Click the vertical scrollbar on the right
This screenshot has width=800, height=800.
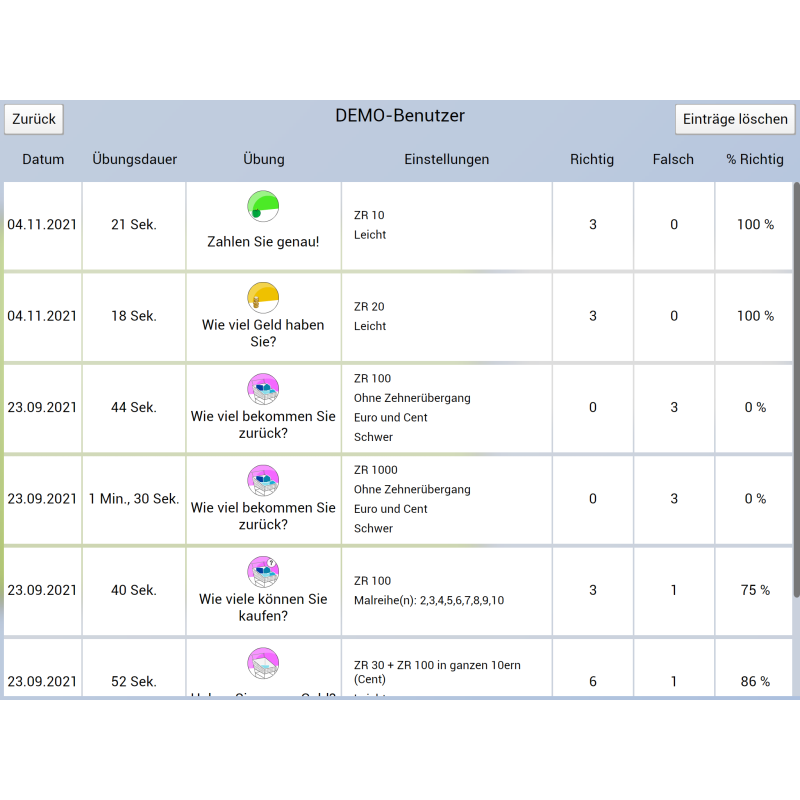[x=796, y=390]
